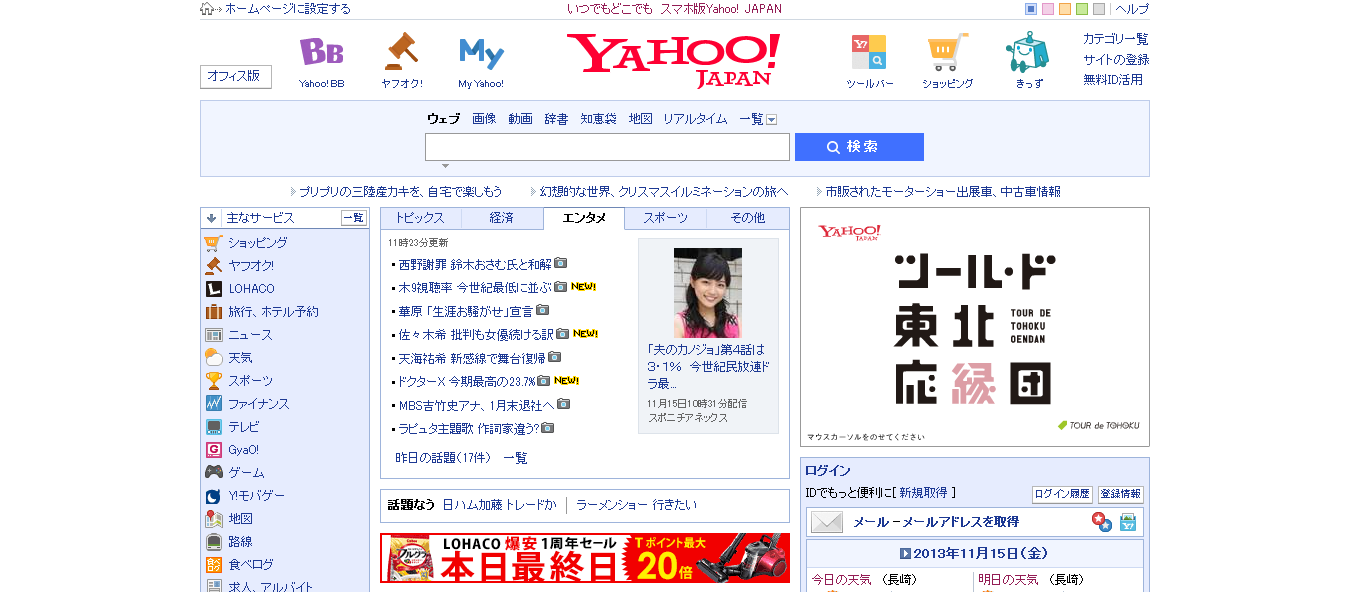This screenshot has width=1349, height=592.
Task: Select the リアルタイム search category
Action: (695, 119)
